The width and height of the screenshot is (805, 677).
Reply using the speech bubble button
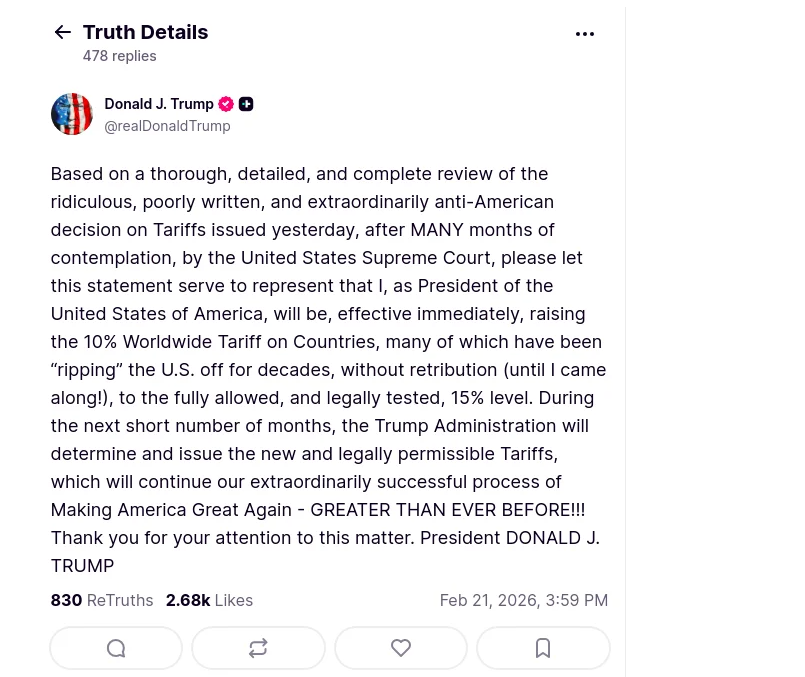116,648
